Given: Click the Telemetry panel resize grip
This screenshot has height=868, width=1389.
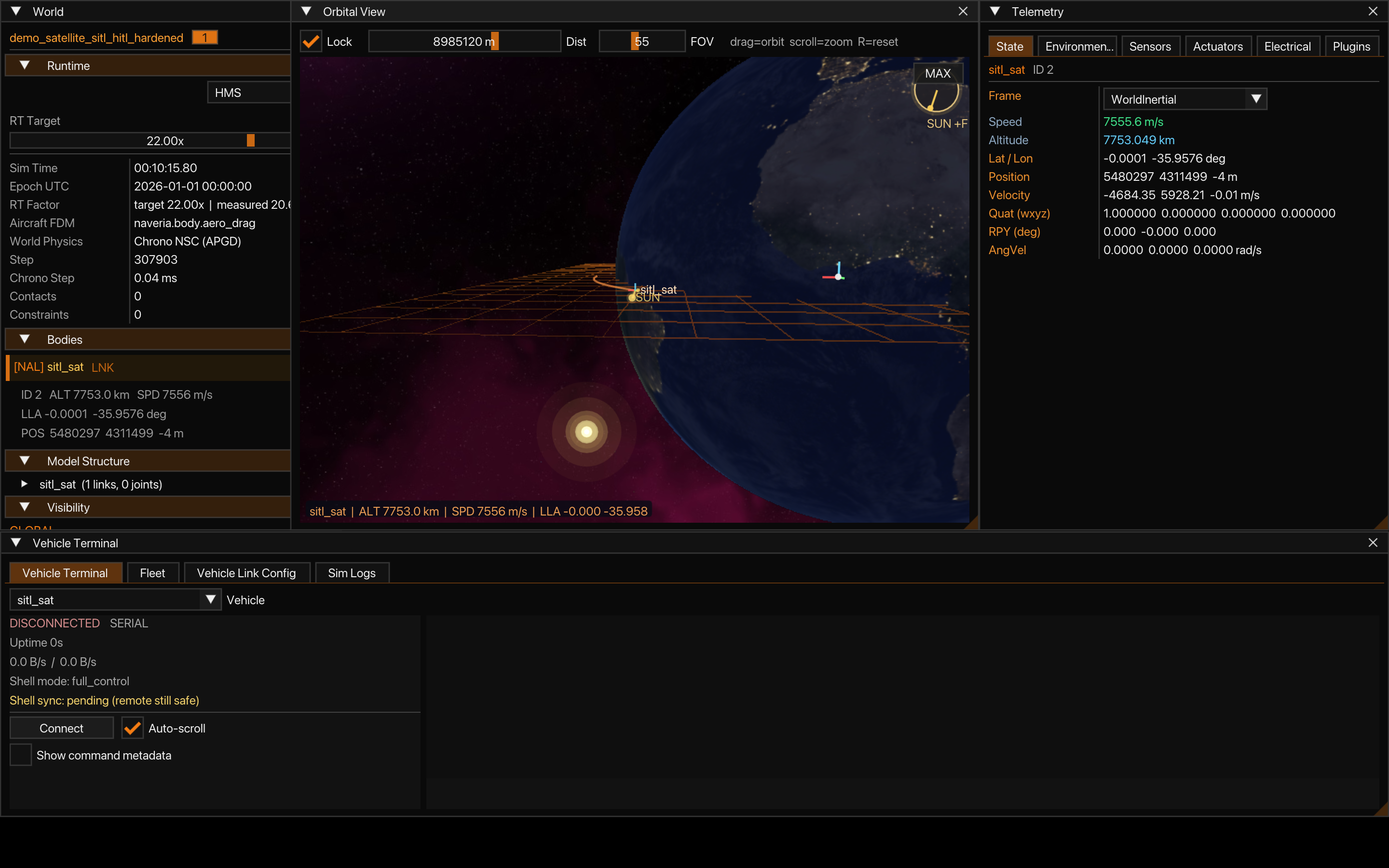Looking at the screenshot, I should pyautogui.click(x=1382, y=522).
